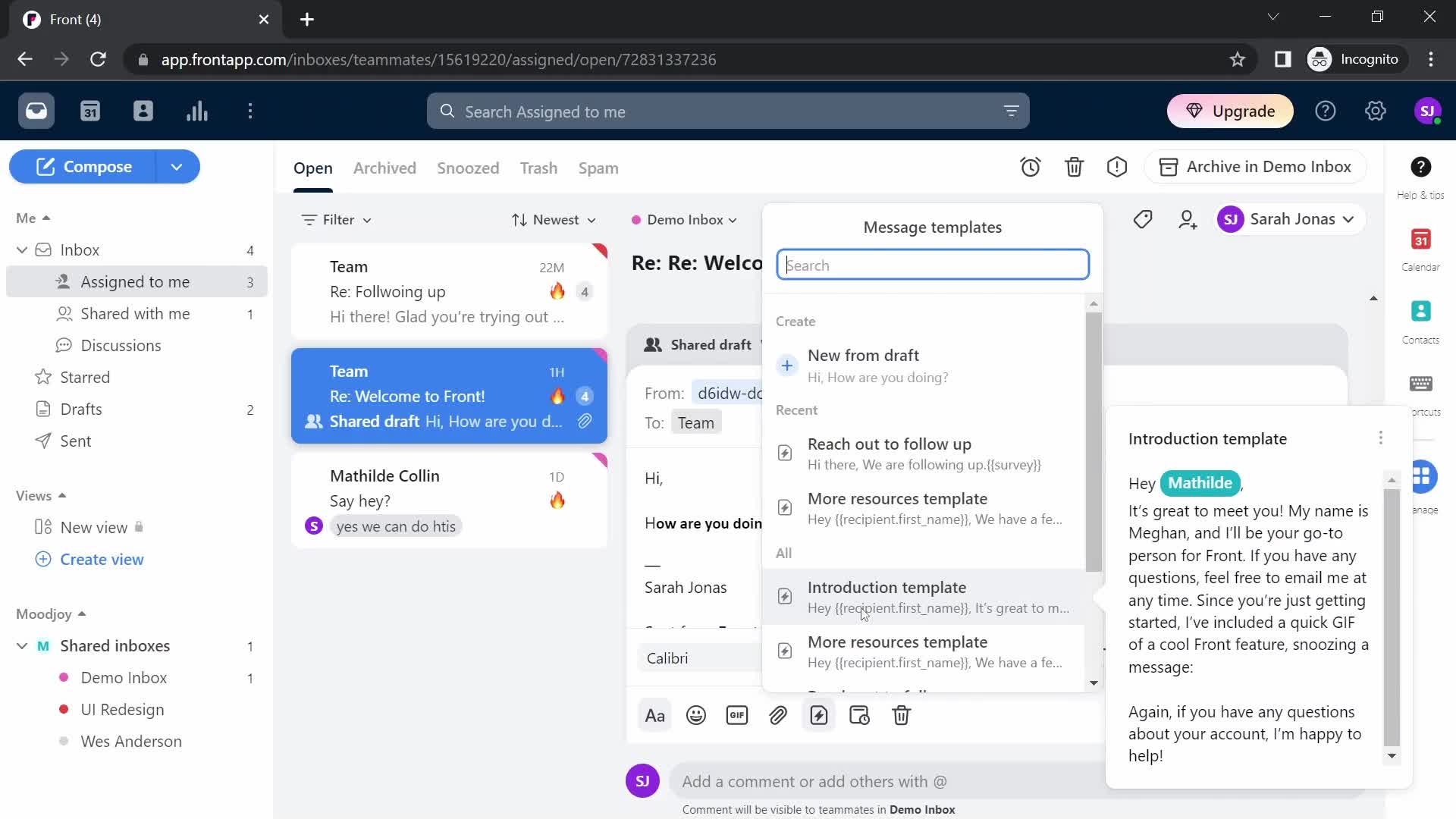The image size is (1456, 819).
Task: Open the Sarah Jonas assignee dropdown
Action: tap(1289, 219)
